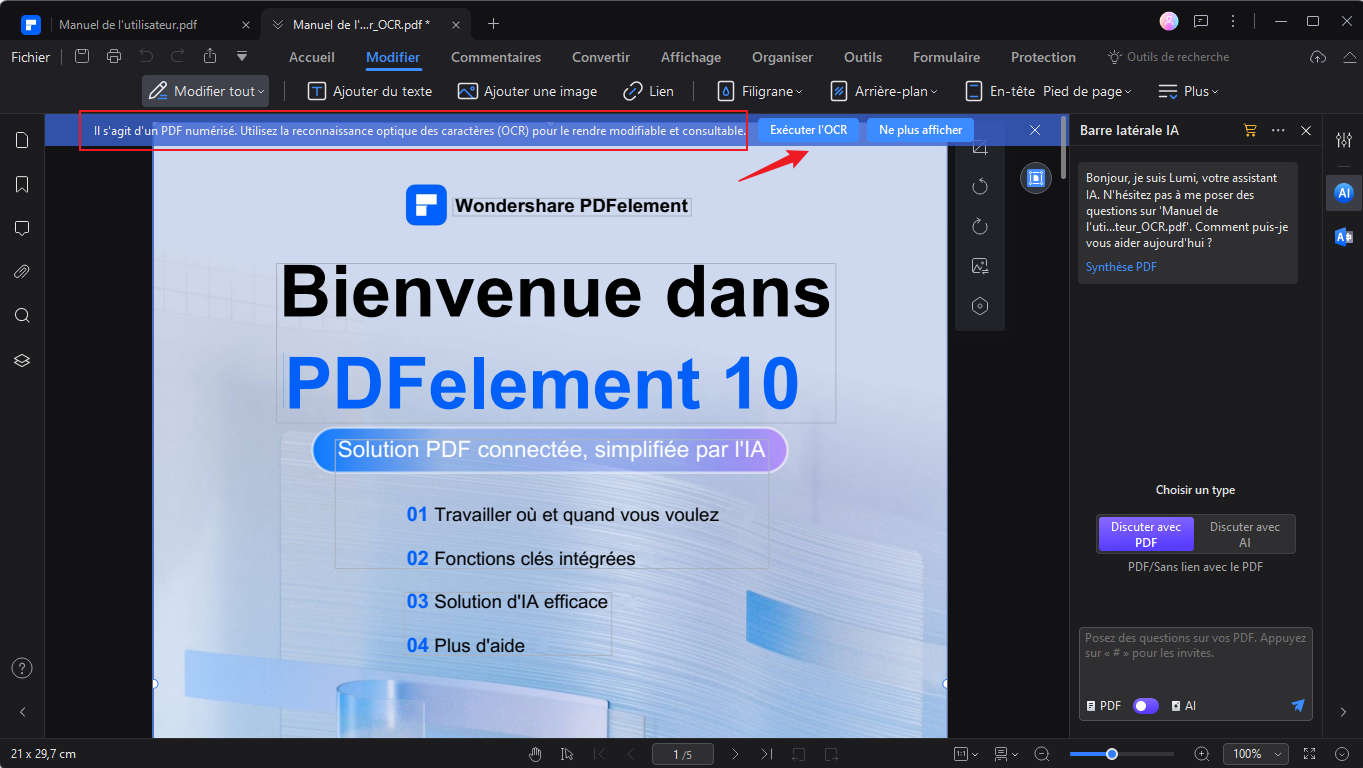The image size is (1363, 768).
Task: Open the attachments paperclip panel icon
Action: click(x=22, y=271)
